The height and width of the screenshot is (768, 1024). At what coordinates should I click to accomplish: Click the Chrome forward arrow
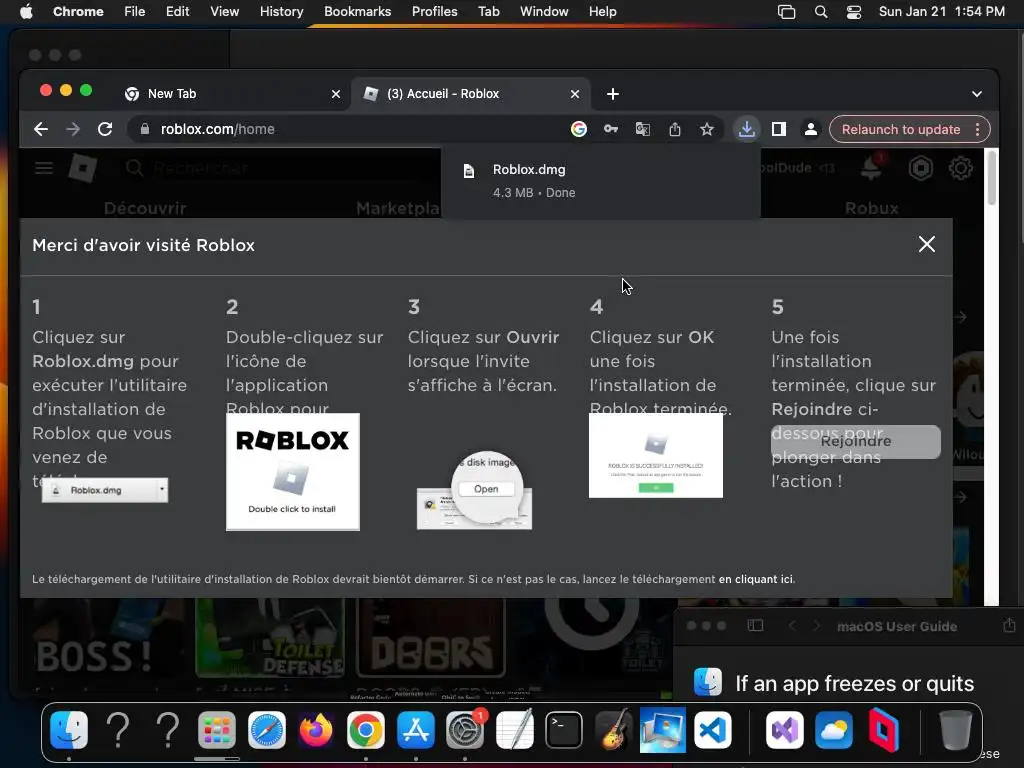(x=73, y=129)
